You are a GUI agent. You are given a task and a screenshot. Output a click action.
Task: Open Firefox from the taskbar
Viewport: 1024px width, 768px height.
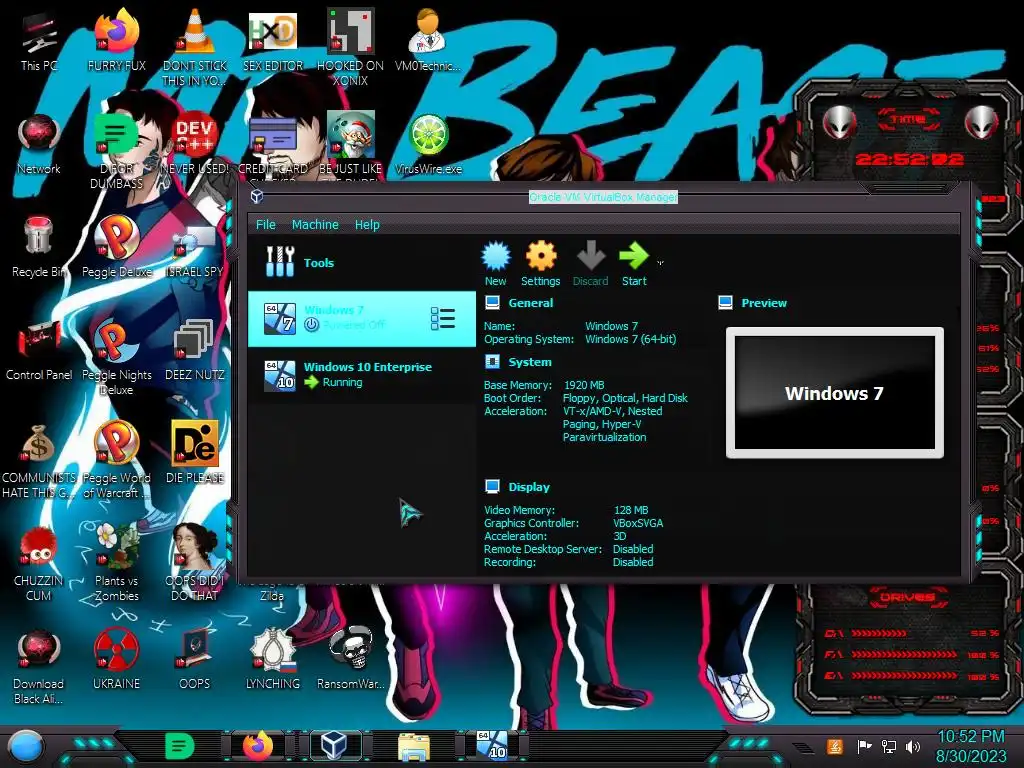click(258, 746)
